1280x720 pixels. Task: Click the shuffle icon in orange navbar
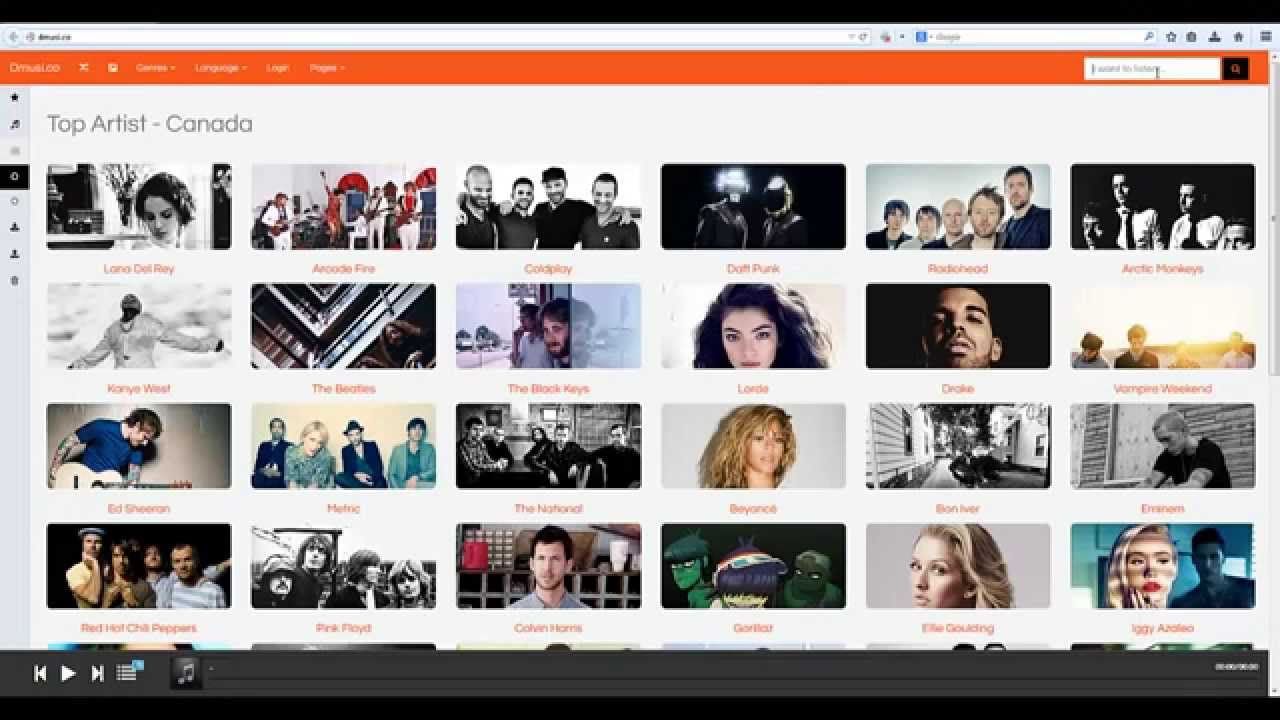click(84, 68)
